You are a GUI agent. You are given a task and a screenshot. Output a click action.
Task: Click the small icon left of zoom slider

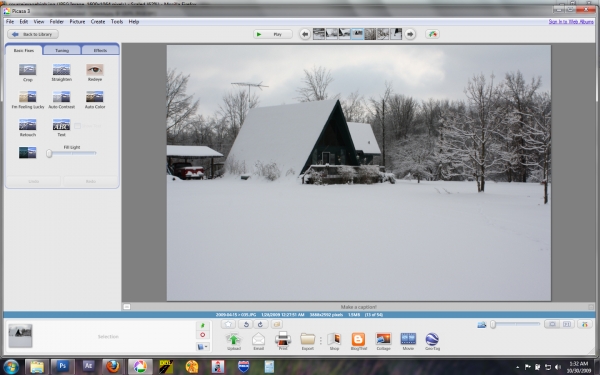tap(481, 325)
